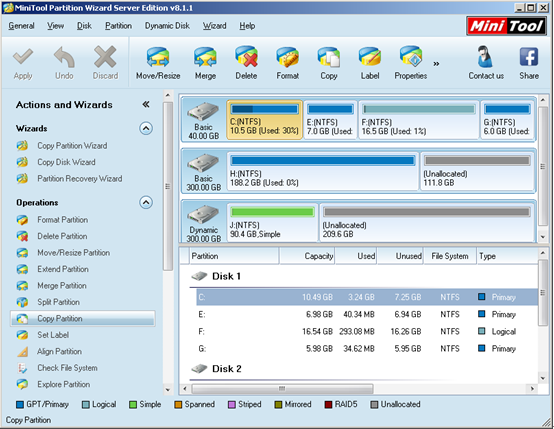
Task: Click the Format toolbar icon
Action: click(x=288, y=57)
